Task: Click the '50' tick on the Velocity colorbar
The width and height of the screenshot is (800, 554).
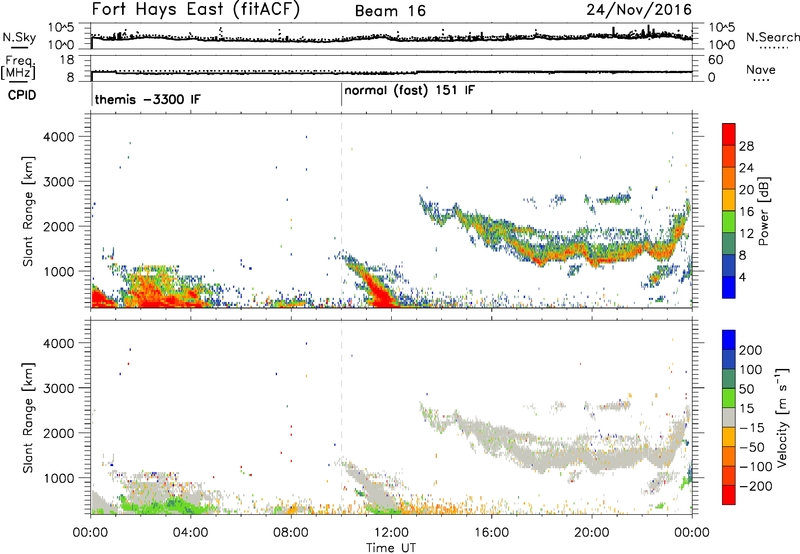Action: (746, 389)
